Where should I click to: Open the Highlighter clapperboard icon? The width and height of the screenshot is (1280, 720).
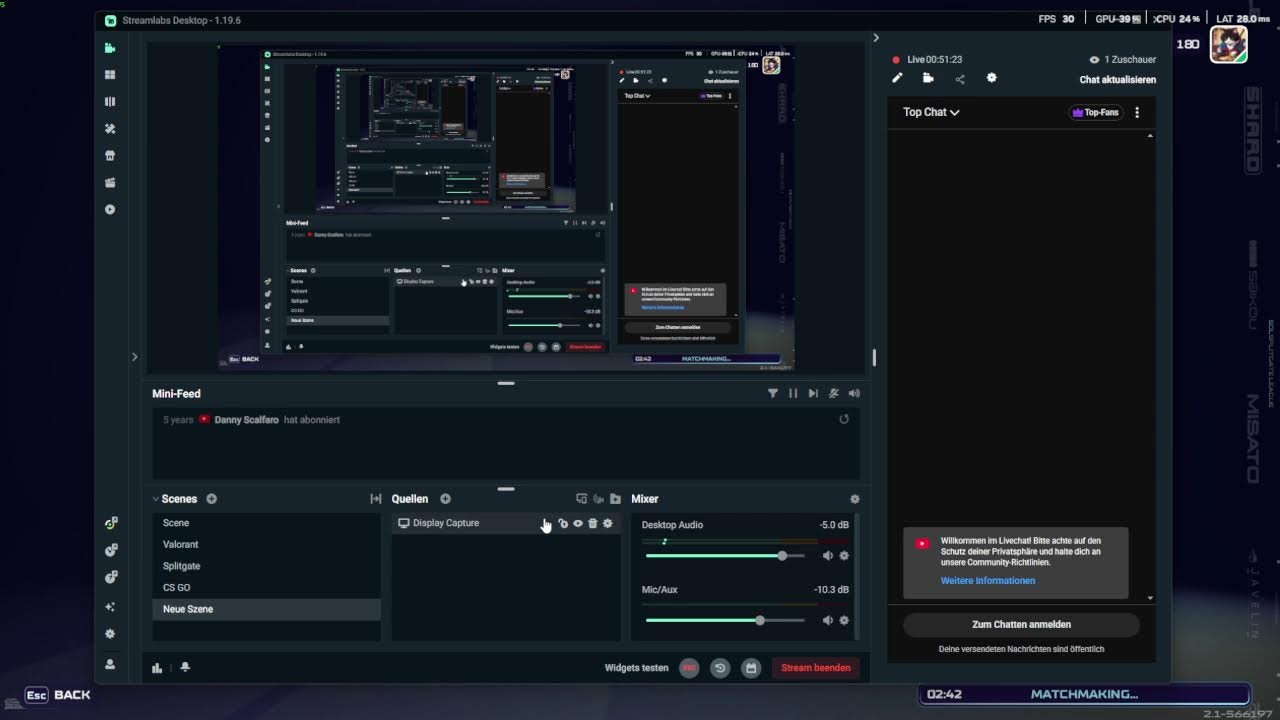click(x=110, y=183)
